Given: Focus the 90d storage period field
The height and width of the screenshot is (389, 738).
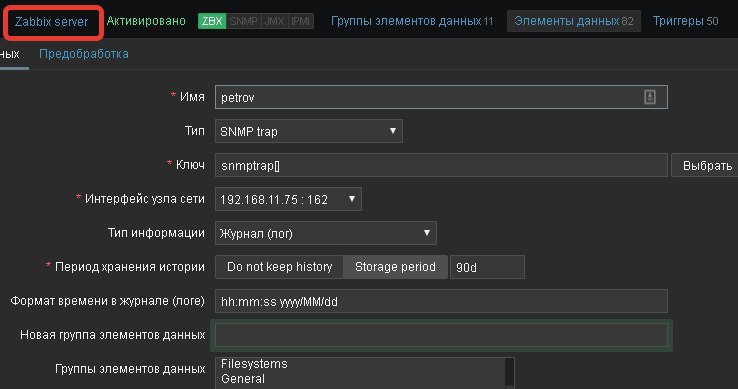Looking at the screenshot, I should (x=487, y=267).
